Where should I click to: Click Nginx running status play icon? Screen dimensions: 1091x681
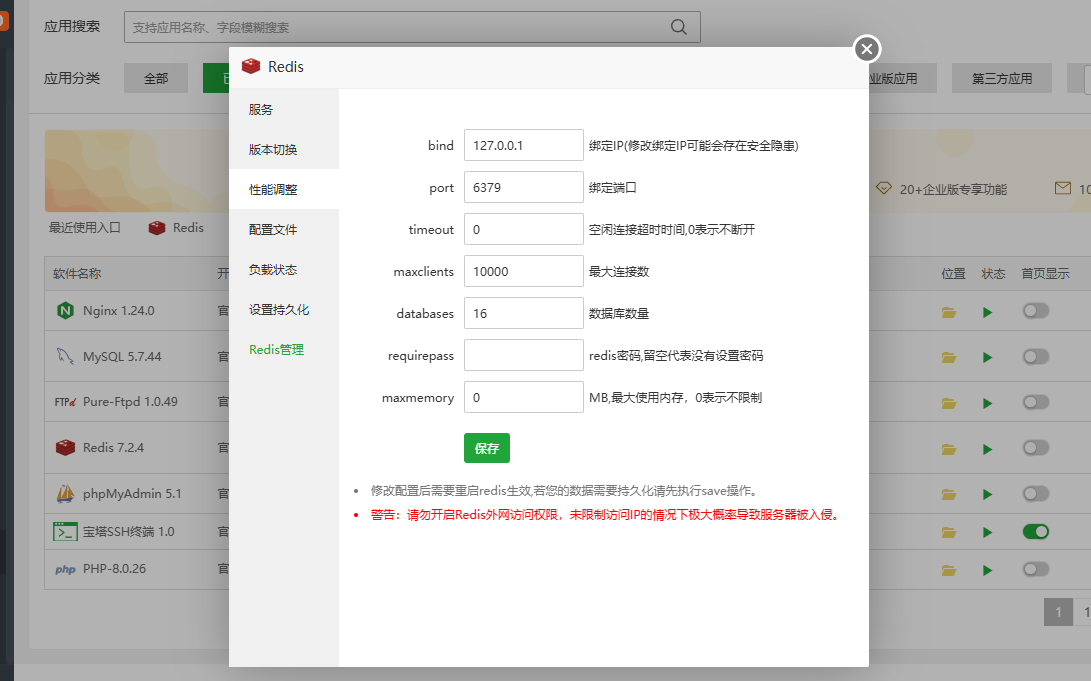point(987,312)
